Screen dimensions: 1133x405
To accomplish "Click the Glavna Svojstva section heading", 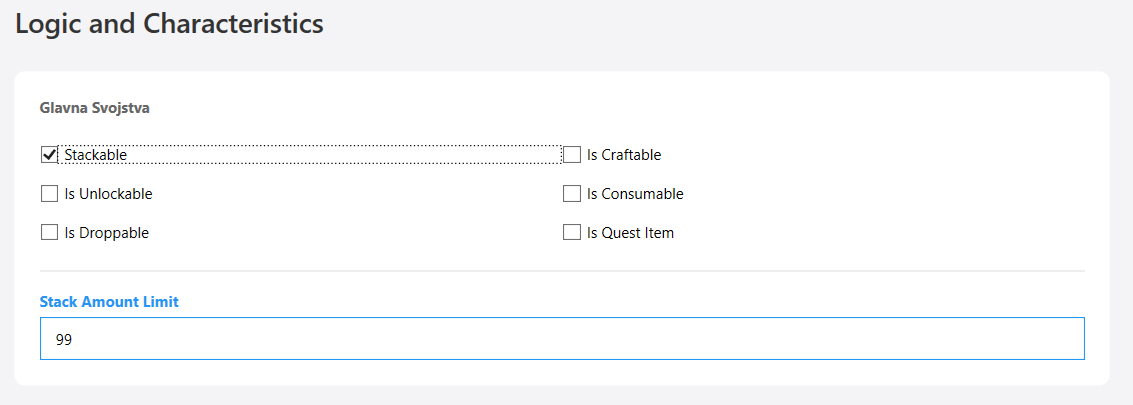I will point(95,107).
